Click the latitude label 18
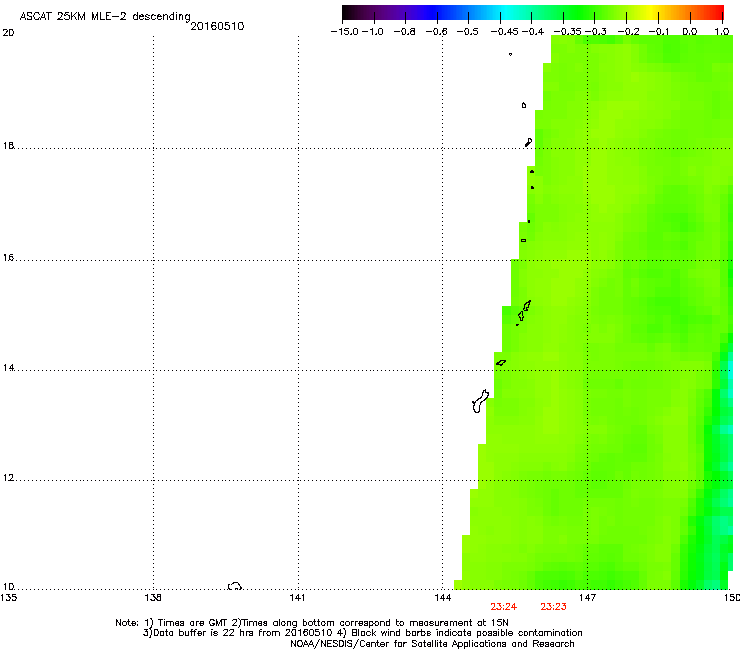Viewport: 740px width, 650px height. coord(8,145)
